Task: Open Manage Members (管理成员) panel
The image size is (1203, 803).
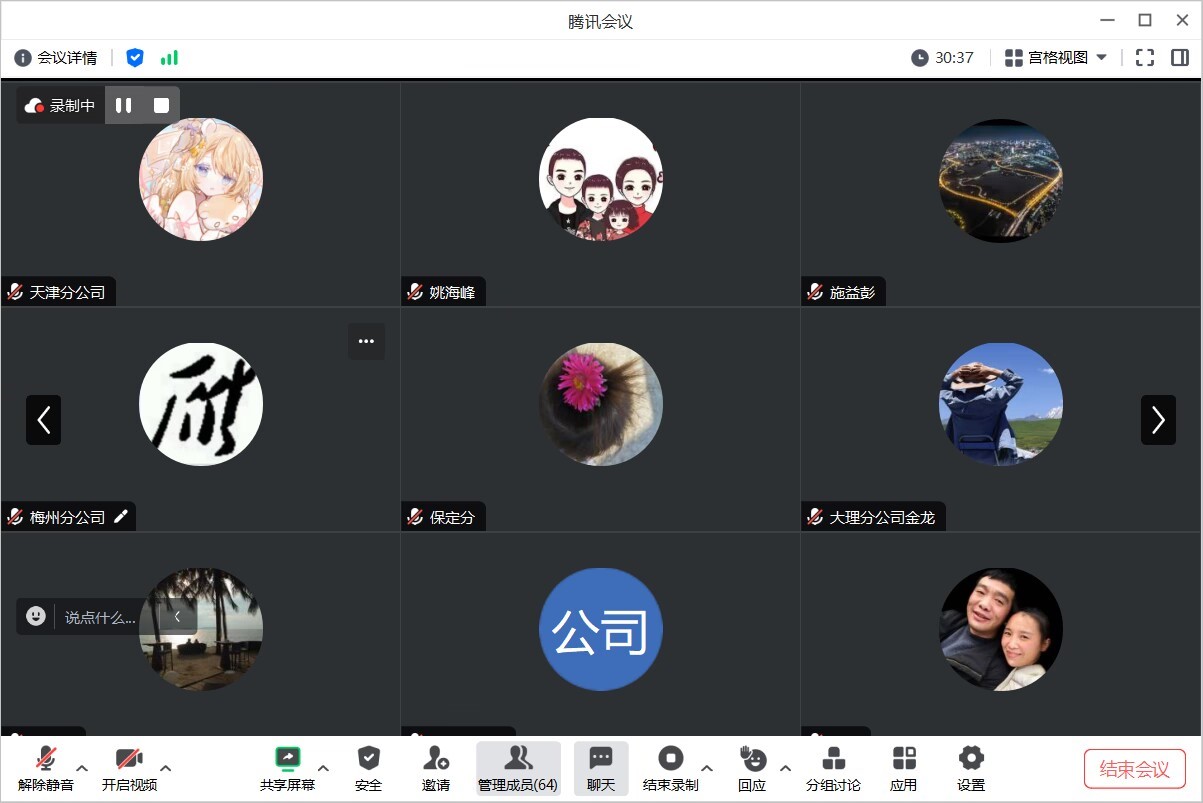Action: (517, 768)
